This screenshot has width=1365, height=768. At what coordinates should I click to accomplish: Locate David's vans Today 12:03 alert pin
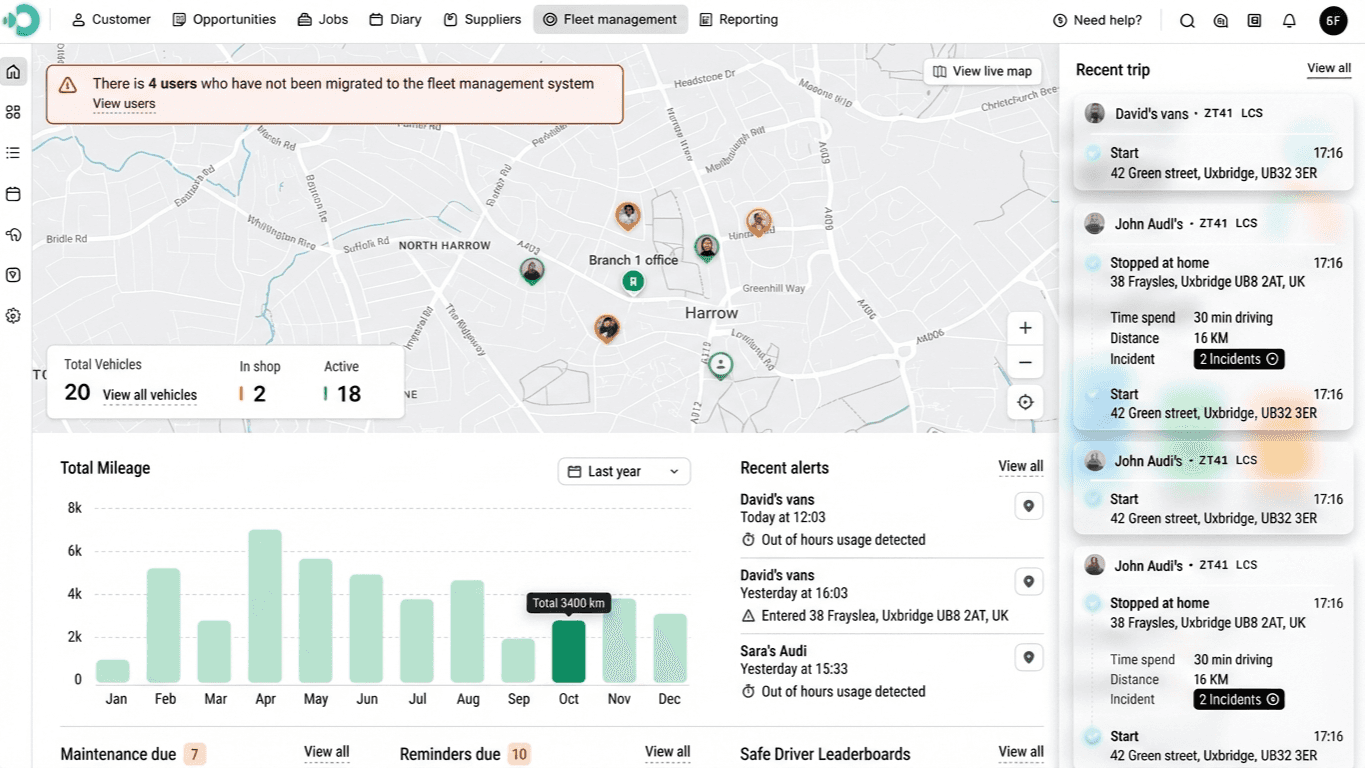[1029, 506]
